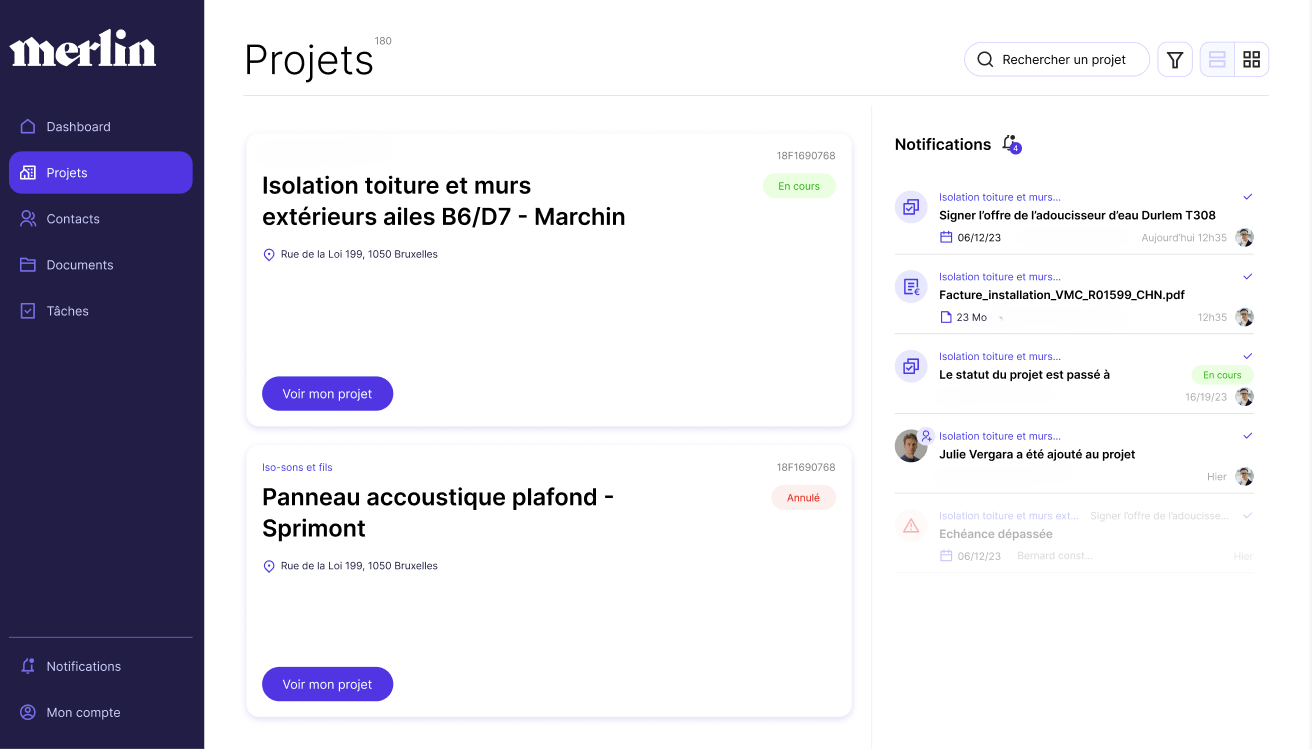The height and width of the screenshot is (749, 1312).
Task: Click the notifications bell with badge 4
Action: point(1010,144)
